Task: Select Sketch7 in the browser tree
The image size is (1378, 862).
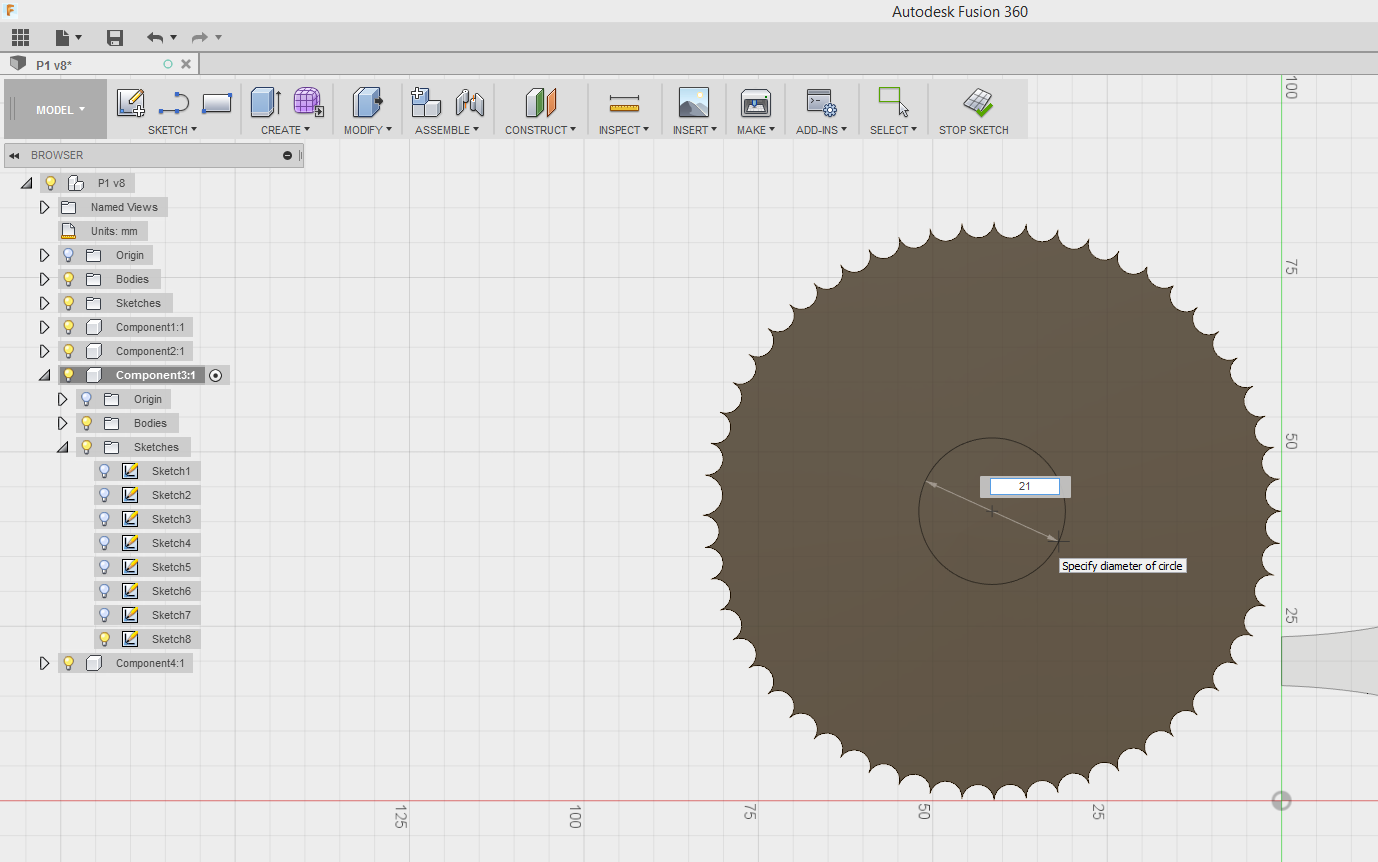Action: tap(171, 615)
